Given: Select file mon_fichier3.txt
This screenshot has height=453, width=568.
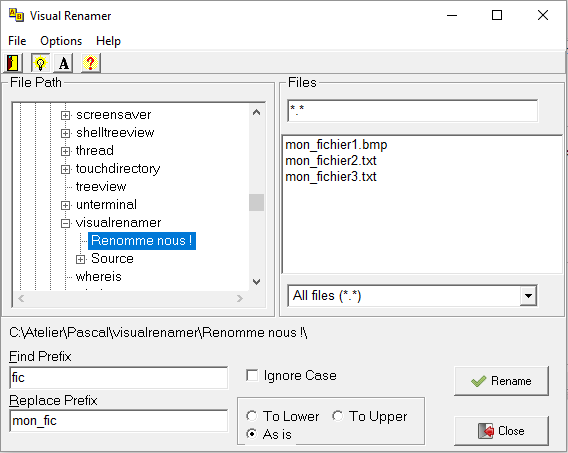Looking at the screenshot, I should [331, 177].
